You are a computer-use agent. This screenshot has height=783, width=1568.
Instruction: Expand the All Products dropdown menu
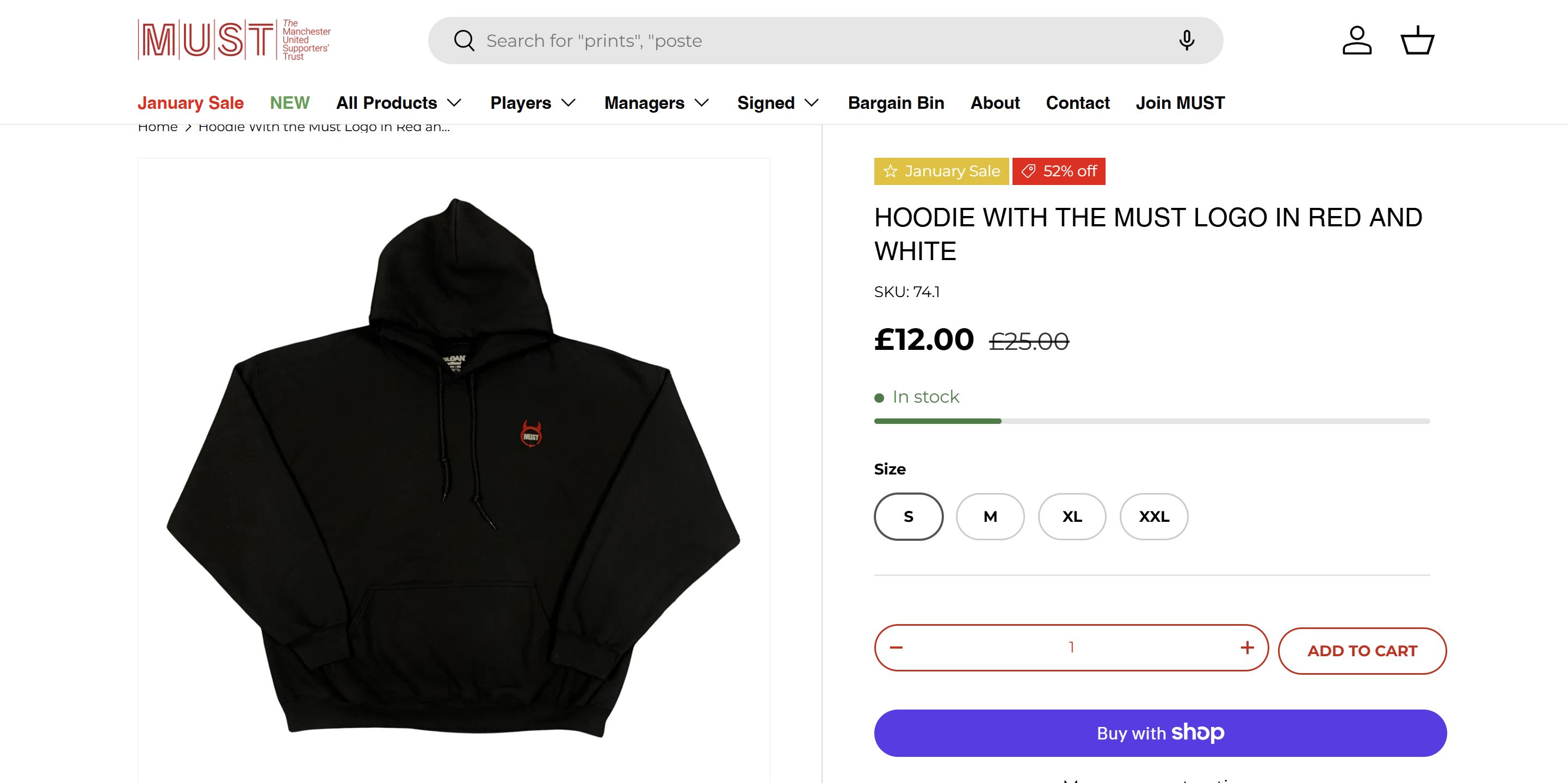tap(399, 103)
